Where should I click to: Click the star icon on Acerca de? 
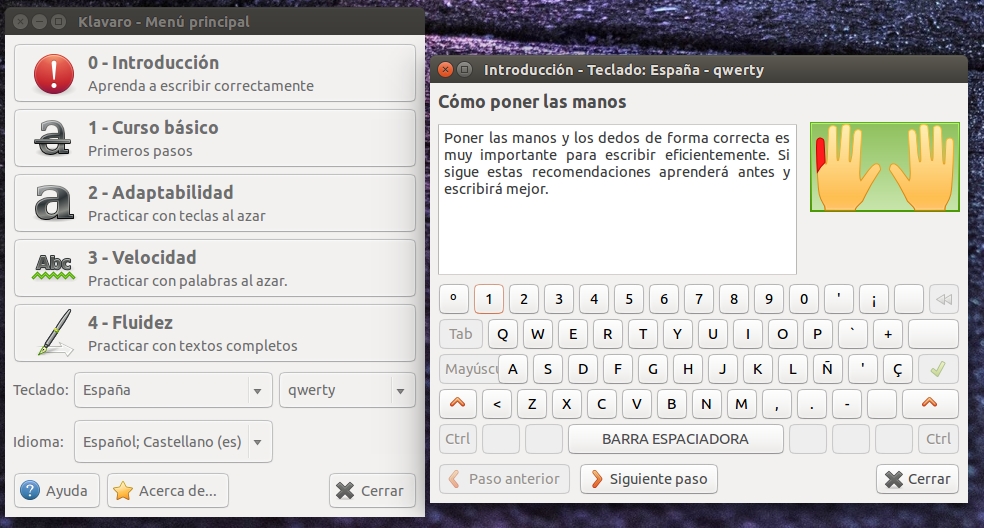point(123,490)
